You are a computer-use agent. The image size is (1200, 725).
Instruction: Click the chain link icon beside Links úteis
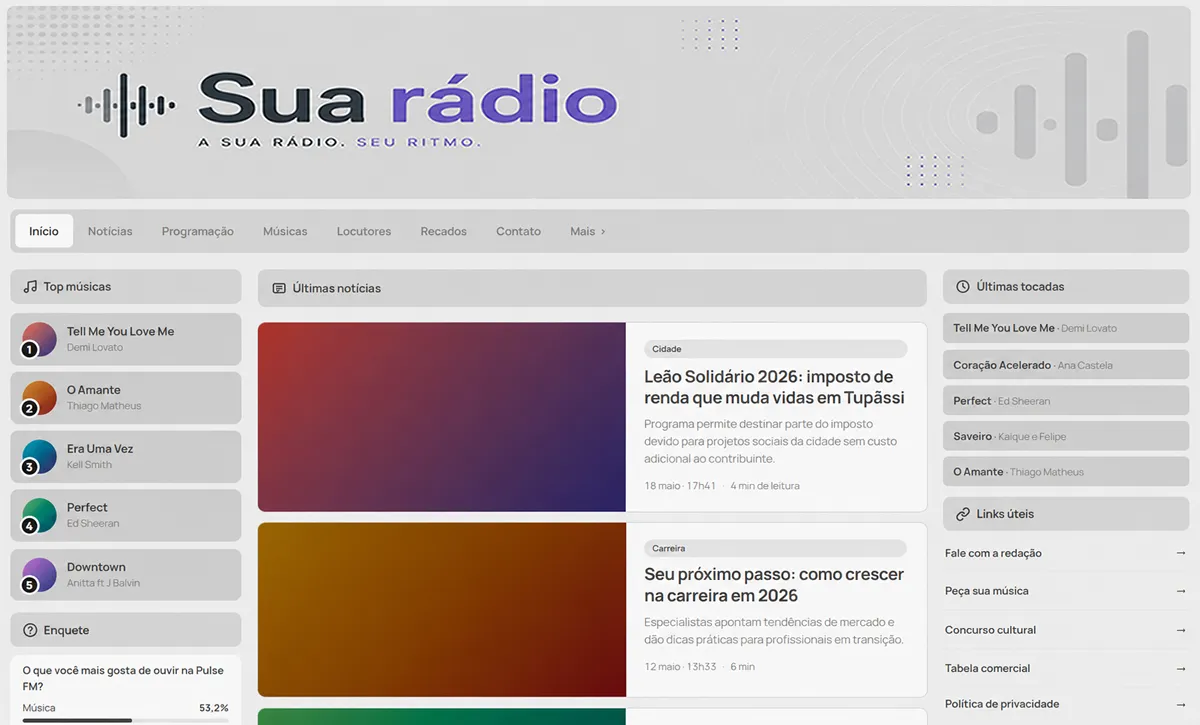tap(963, 514)
